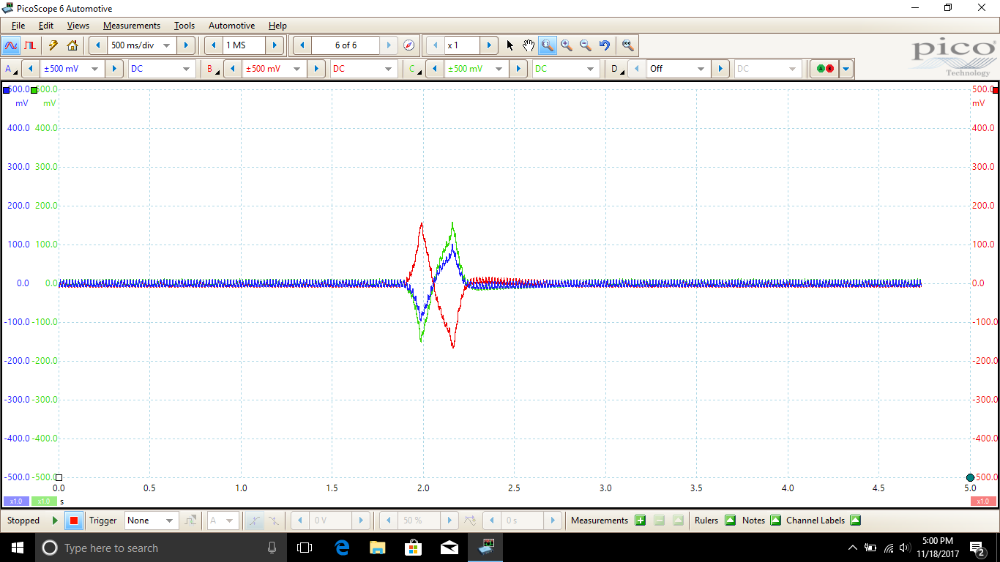The height and width of the screenshot is (562, 1000).
Task: Go to previous waveform buffer arrow
Action: click(x=301, y=45)
